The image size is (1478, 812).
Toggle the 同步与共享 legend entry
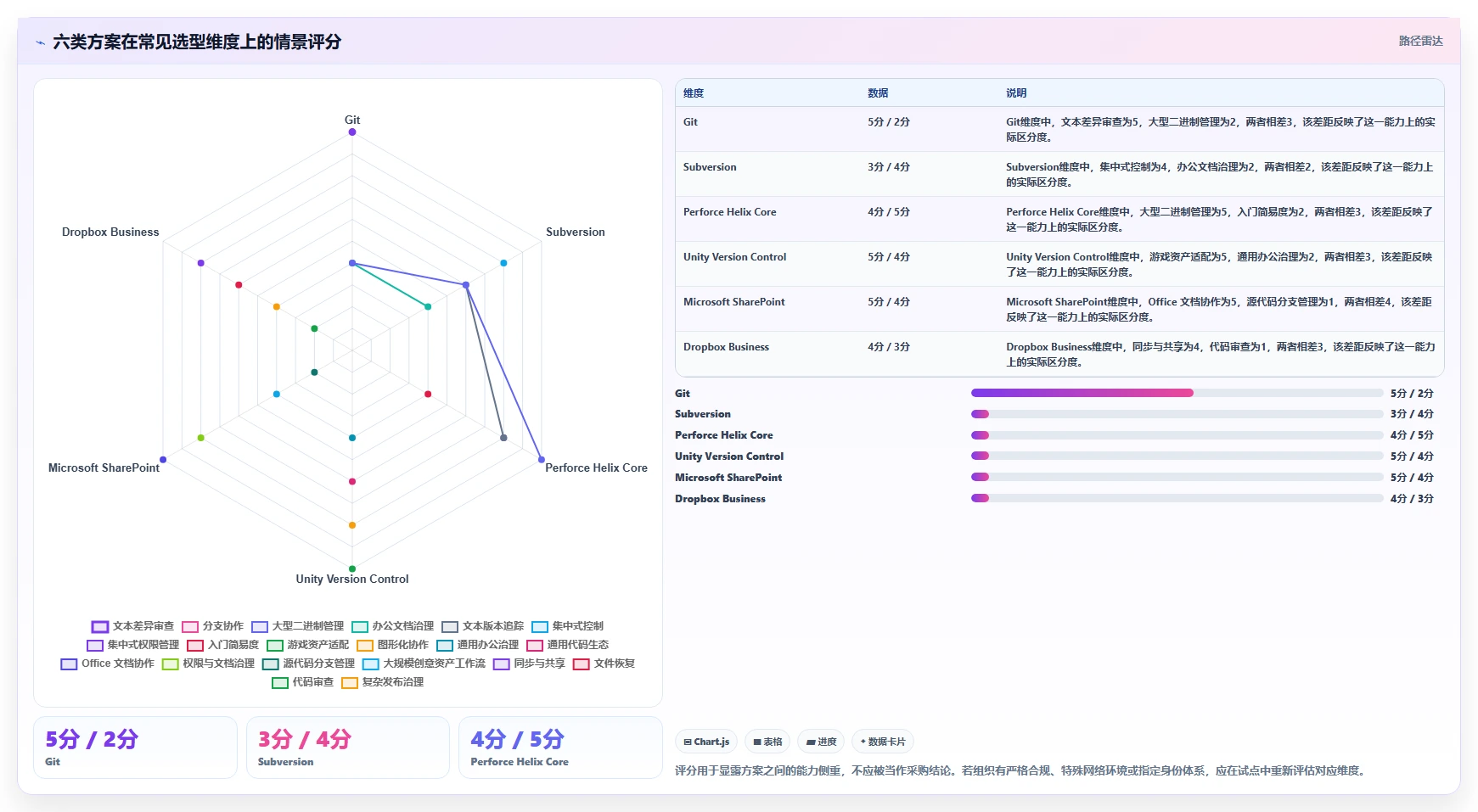coord(529,664)
